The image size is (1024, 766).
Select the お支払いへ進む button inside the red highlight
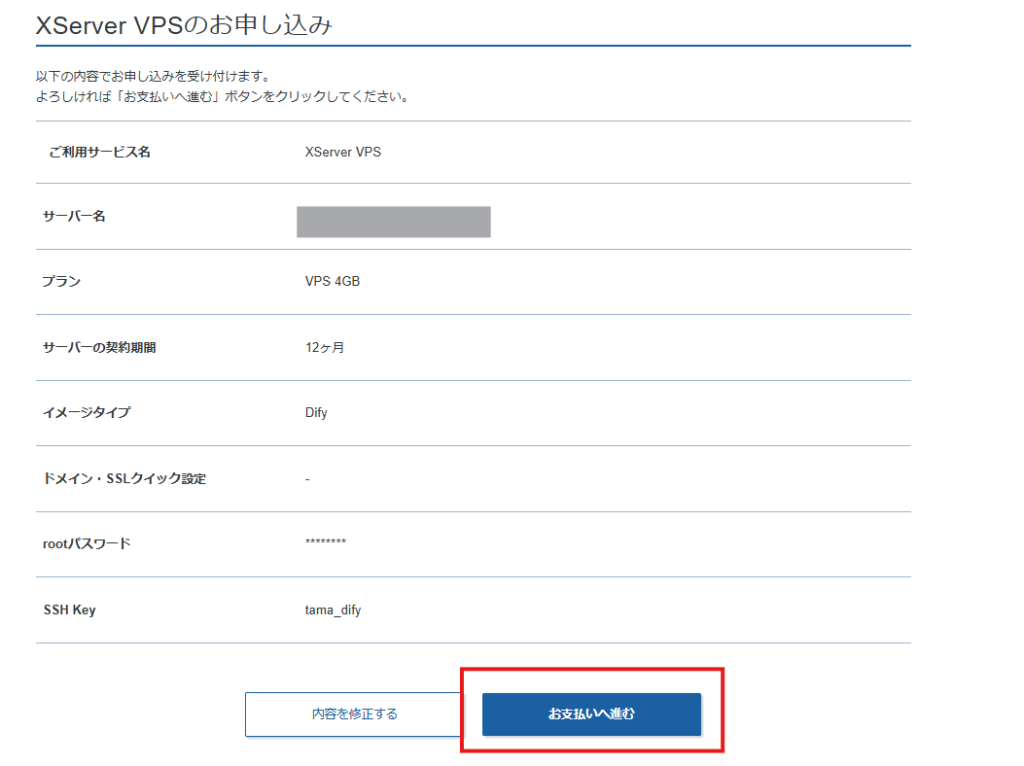coord(591,714)
